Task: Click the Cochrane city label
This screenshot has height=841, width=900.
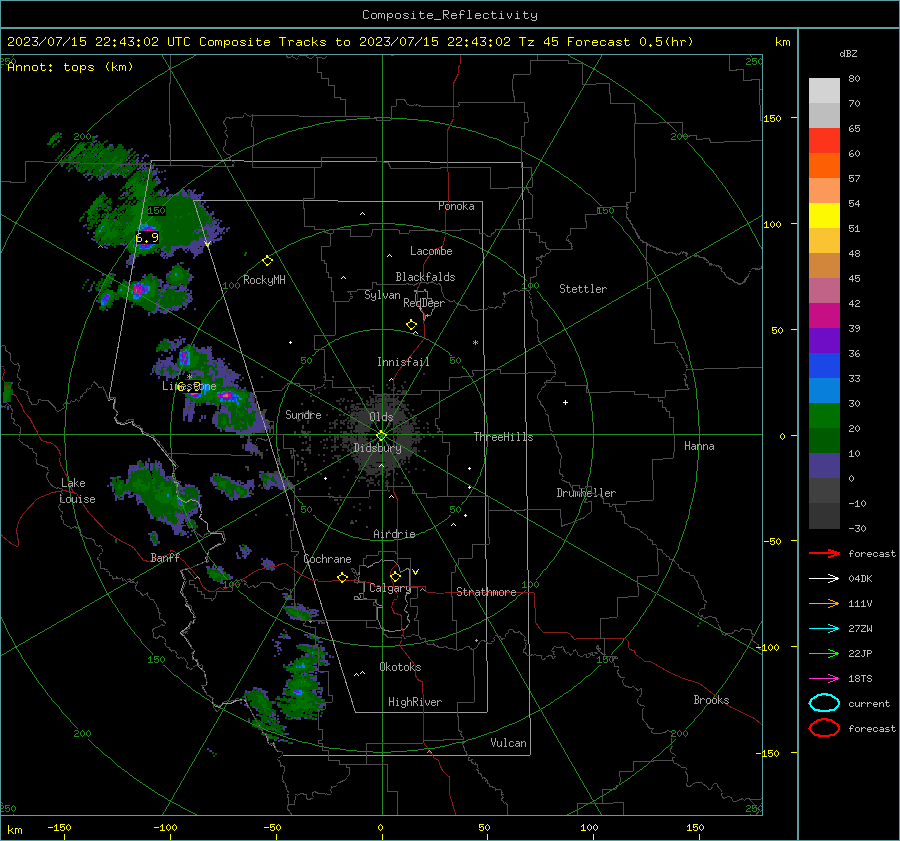Action: (327, 559)
